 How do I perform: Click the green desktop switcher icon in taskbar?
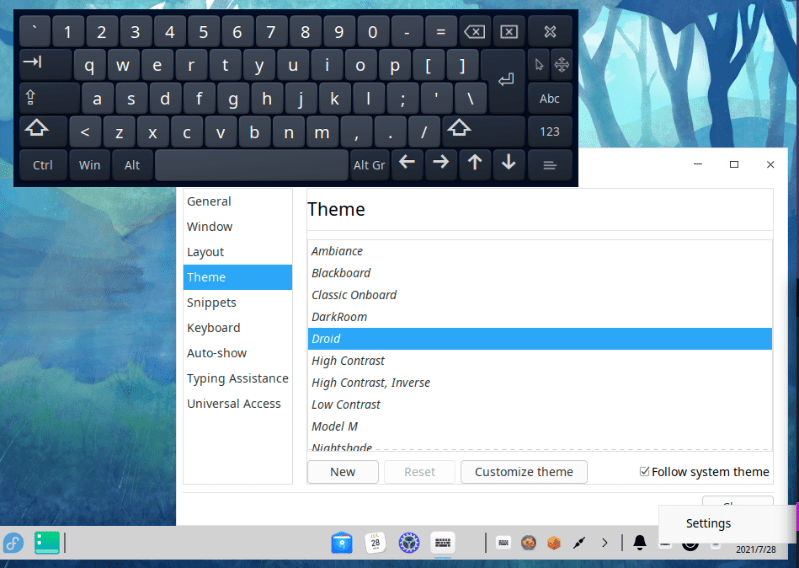[47, 543]
